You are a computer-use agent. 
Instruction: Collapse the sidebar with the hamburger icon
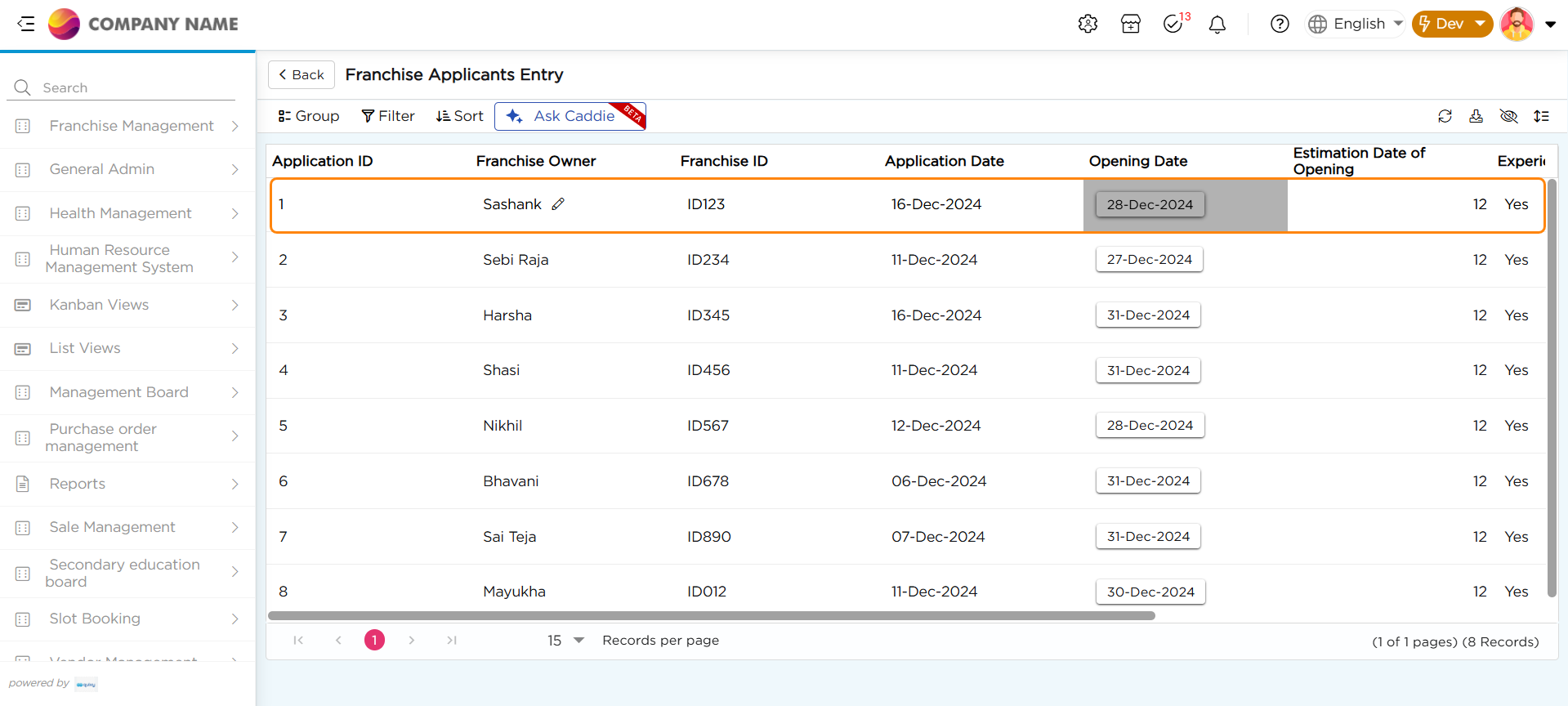point(26,24)
